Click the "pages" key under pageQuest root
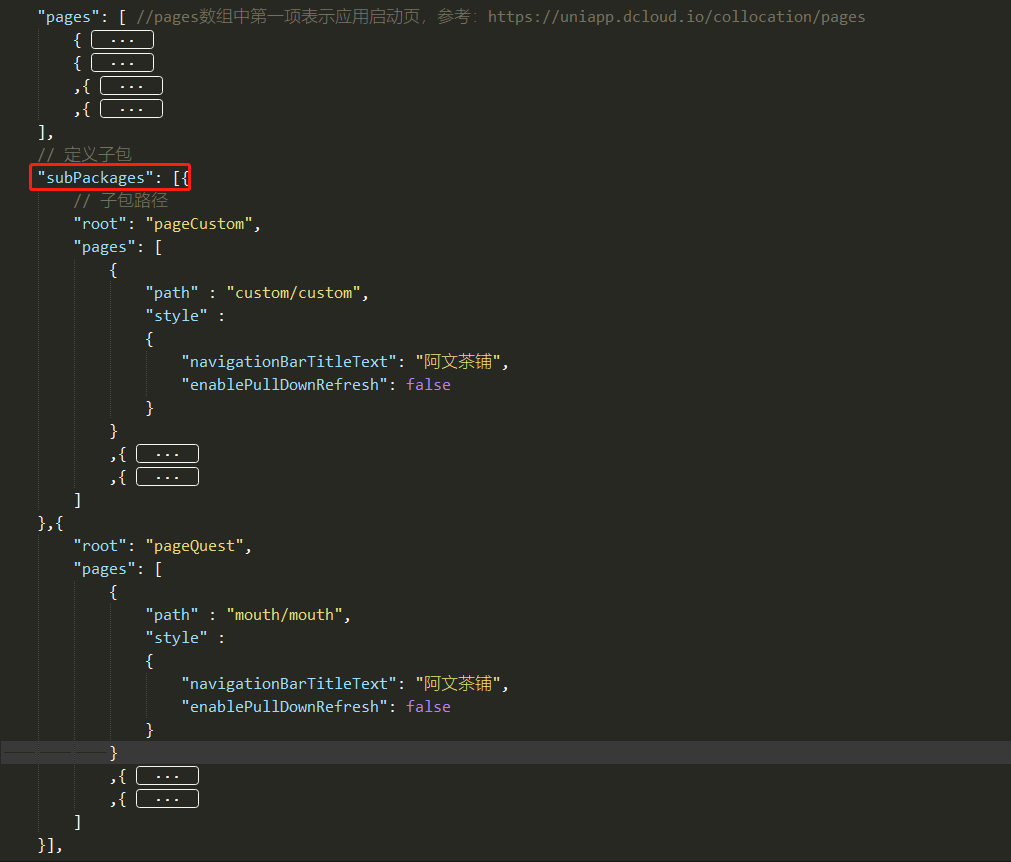1011x862 pixels. pos(104,569)
